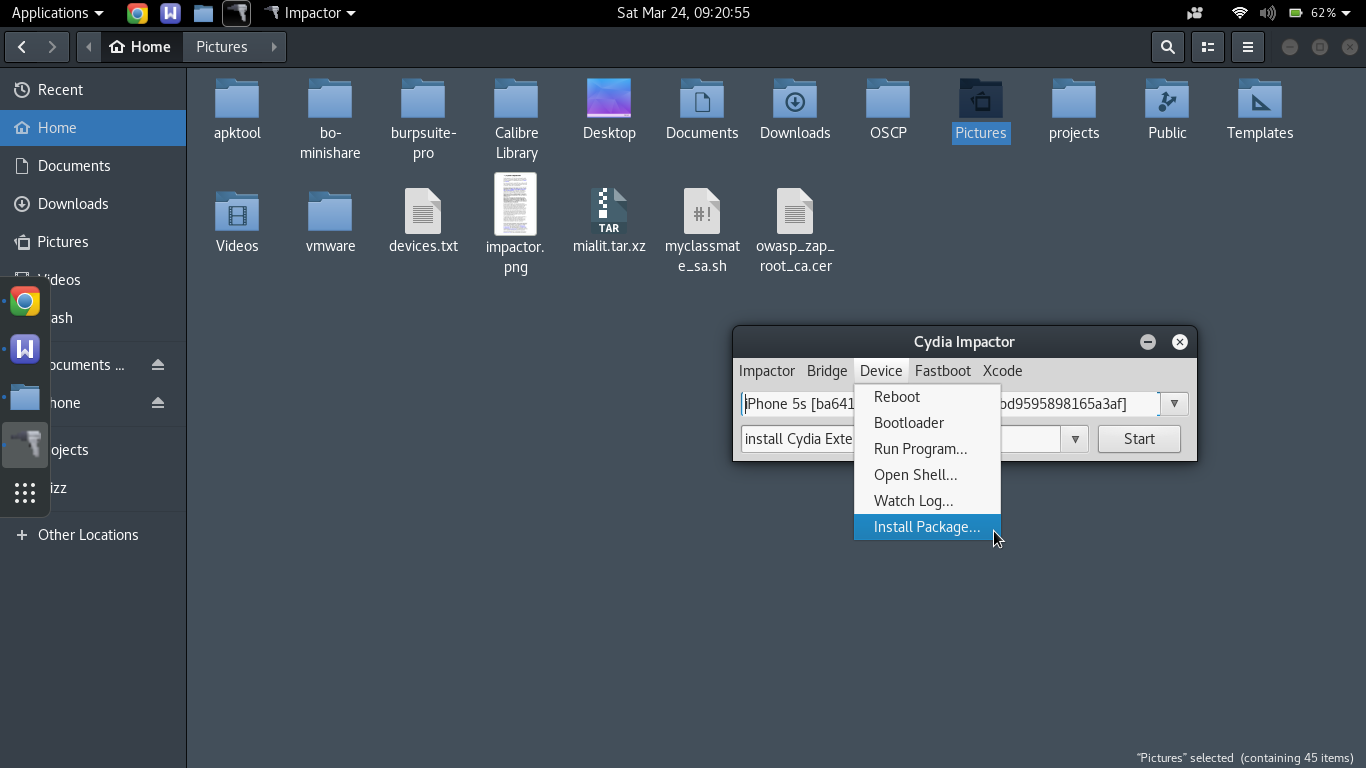Open the purple W app in the dock
Image resolution: width=1366 pixels, height=768 pixels.
25,349
